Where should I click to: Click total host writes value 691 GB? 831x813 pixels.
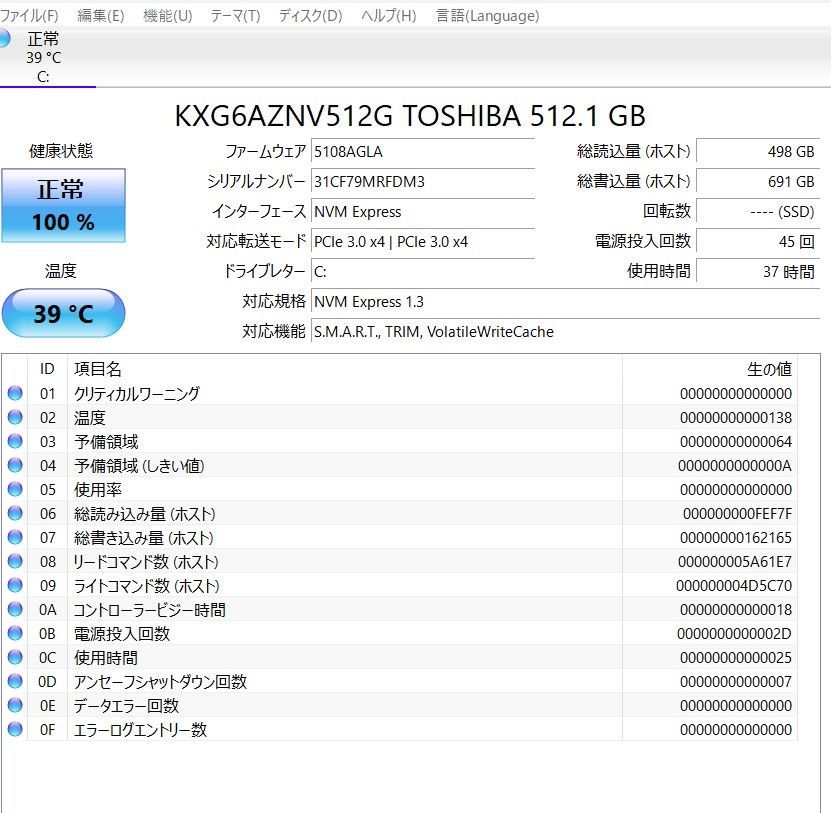758,182
